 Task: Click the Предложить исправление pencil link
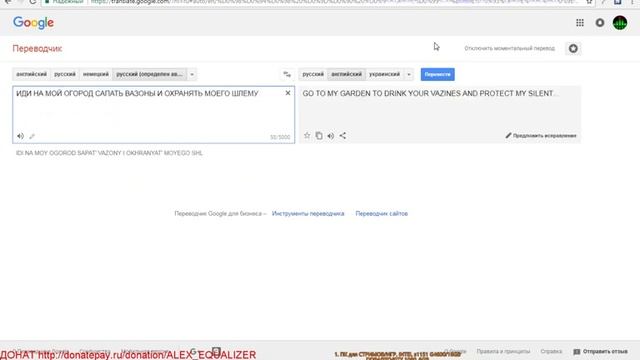[541, 136]
